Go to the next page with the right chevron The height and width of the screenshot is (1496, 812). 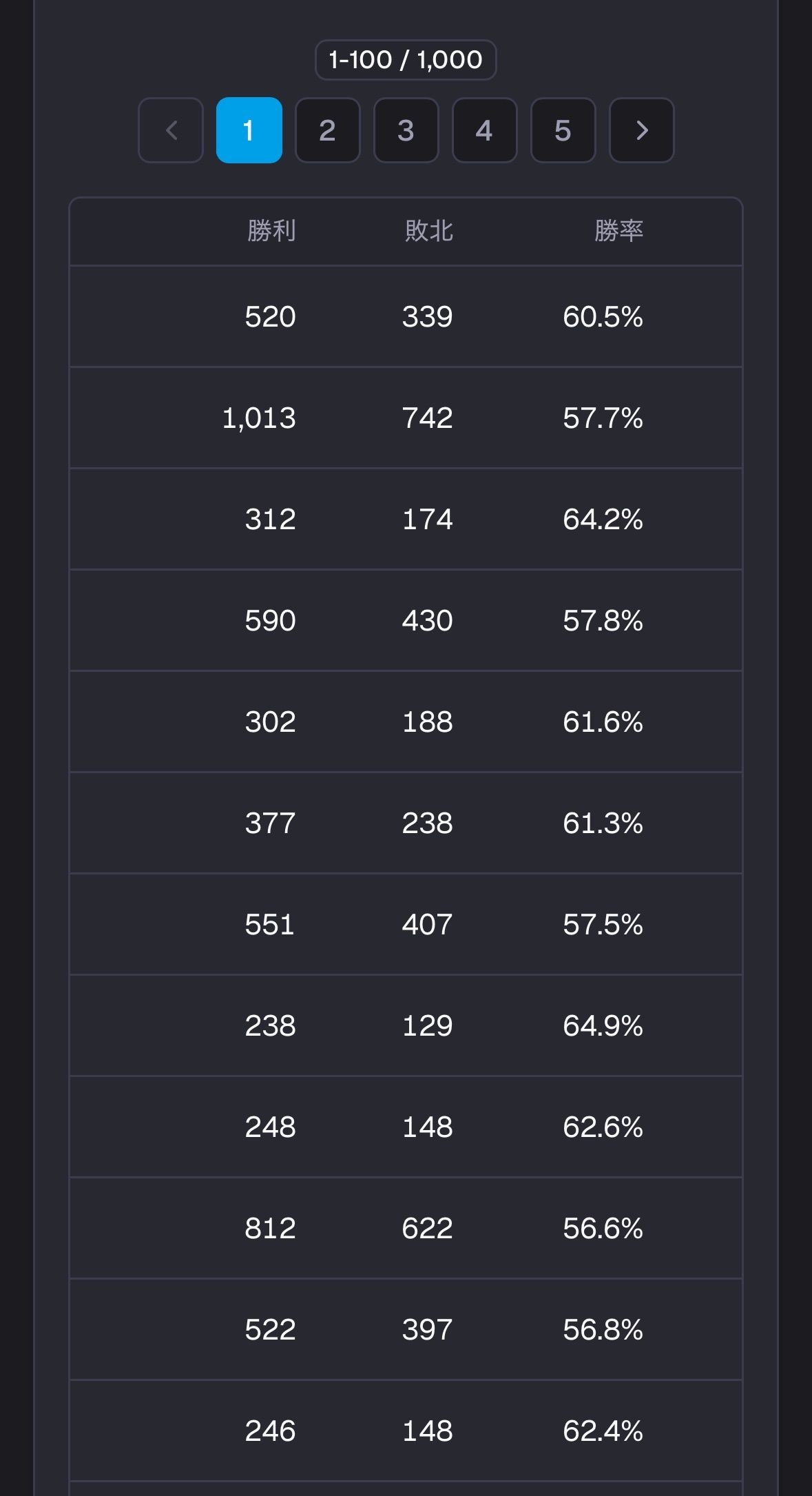(641, 130)
